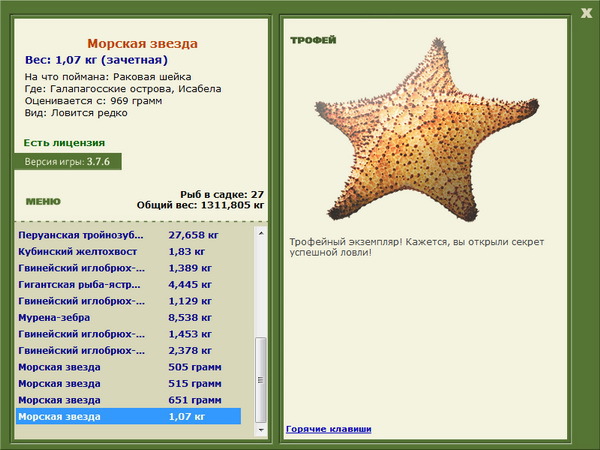600x450 pixels.
Task: Click the green Есть лицензия text
Action: [64, 143]
